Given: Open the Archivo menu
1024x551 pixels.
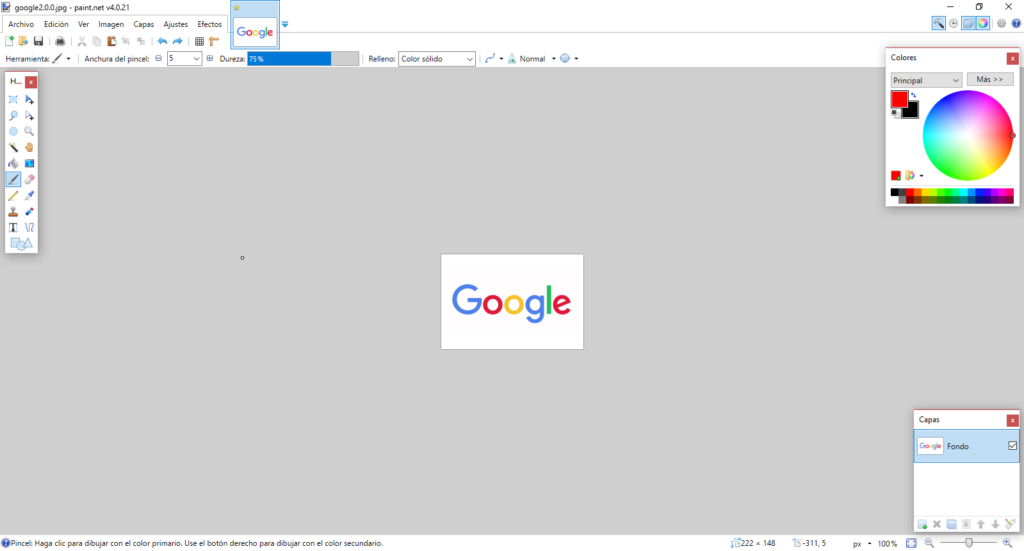Looking at the screenshot, I should pos(21,24).
